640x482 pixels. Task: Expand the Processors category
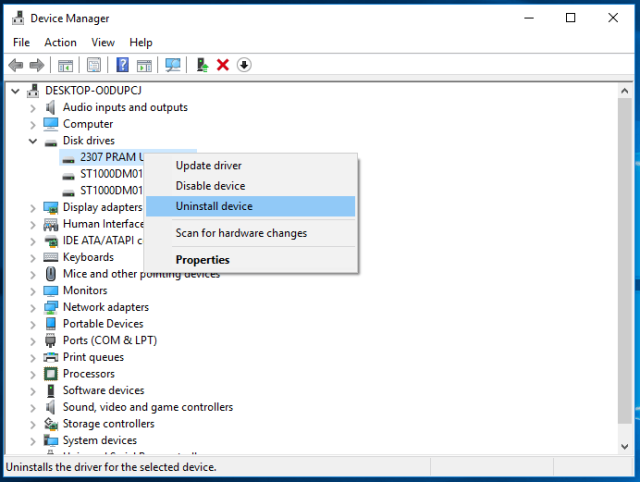34,374
